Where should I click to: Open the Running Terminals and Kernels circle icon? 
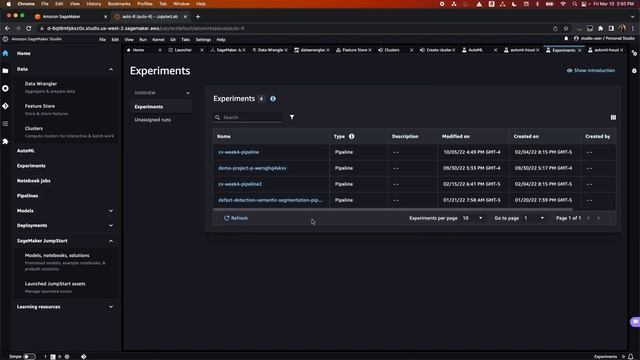coord(5,88)
